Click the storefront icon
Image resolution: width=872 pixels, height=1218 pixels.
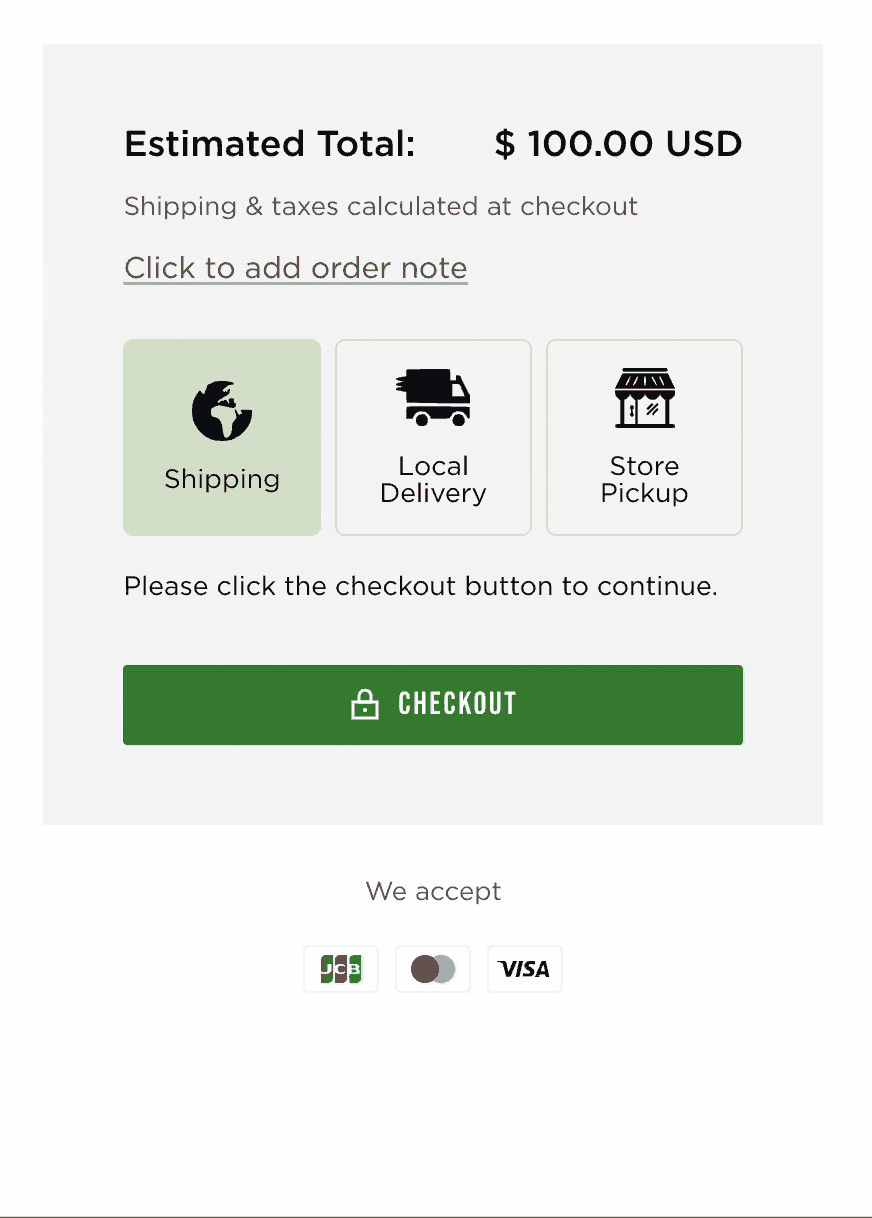[644, 398]
